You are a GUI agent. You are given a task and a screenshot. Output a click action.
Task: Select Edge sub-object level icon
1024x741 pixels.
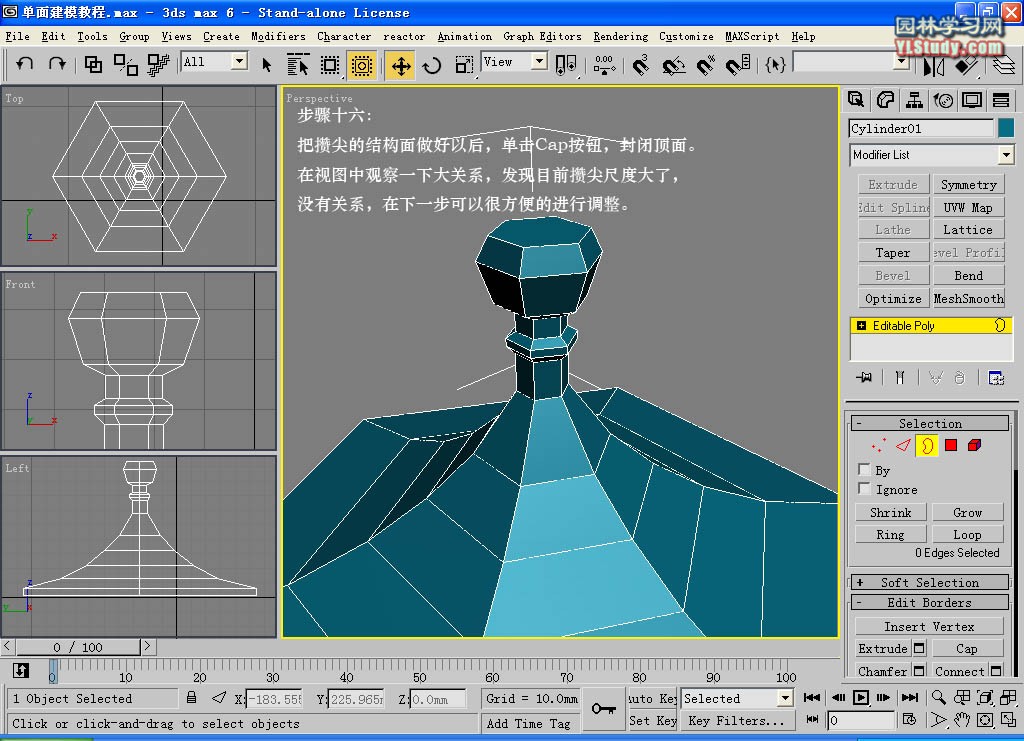(x=903, y=445)
